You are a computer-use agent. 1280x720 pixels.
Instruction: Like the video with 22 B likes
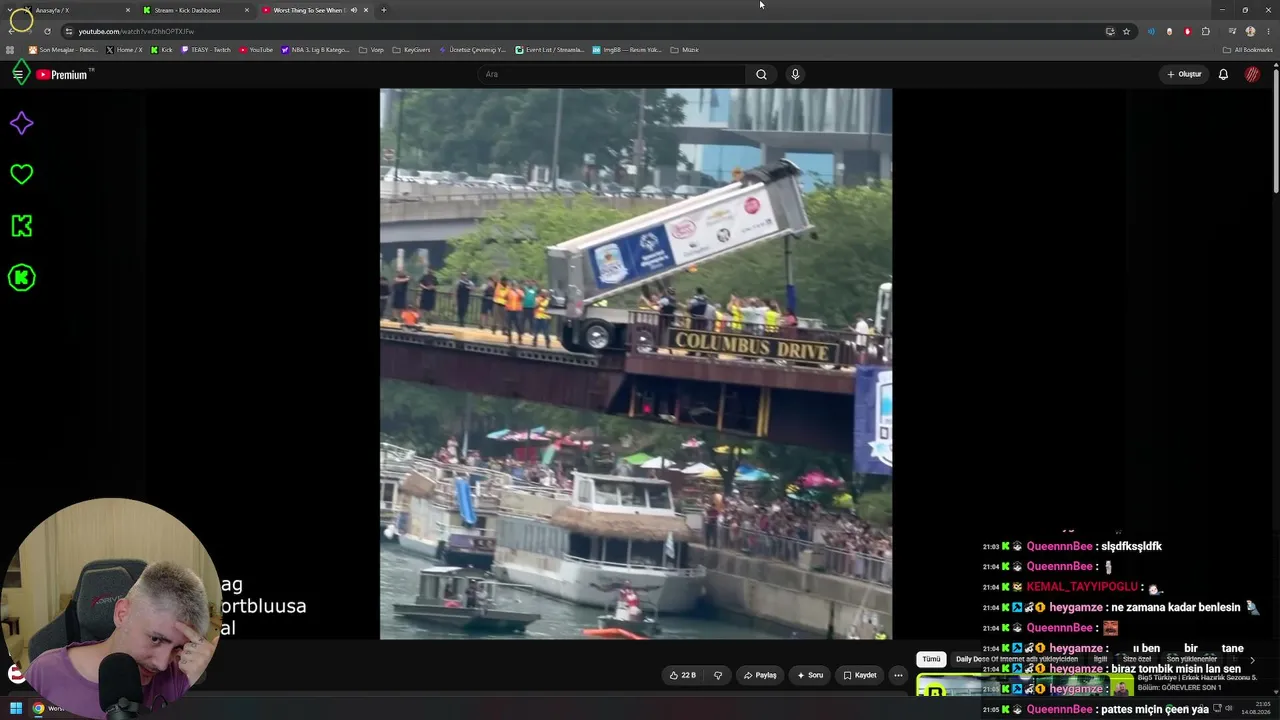(683, 675)
